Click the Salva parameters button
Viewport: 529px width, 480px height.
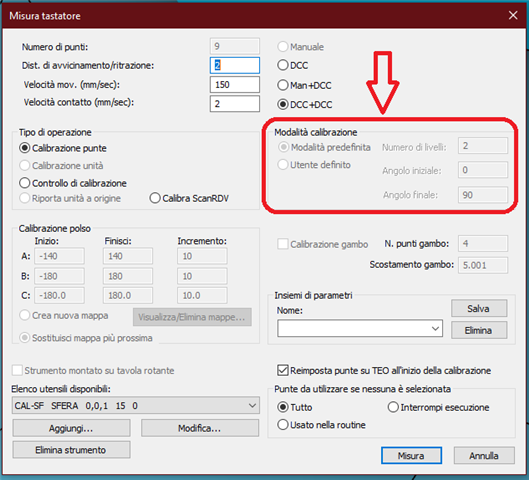(479, 308)
